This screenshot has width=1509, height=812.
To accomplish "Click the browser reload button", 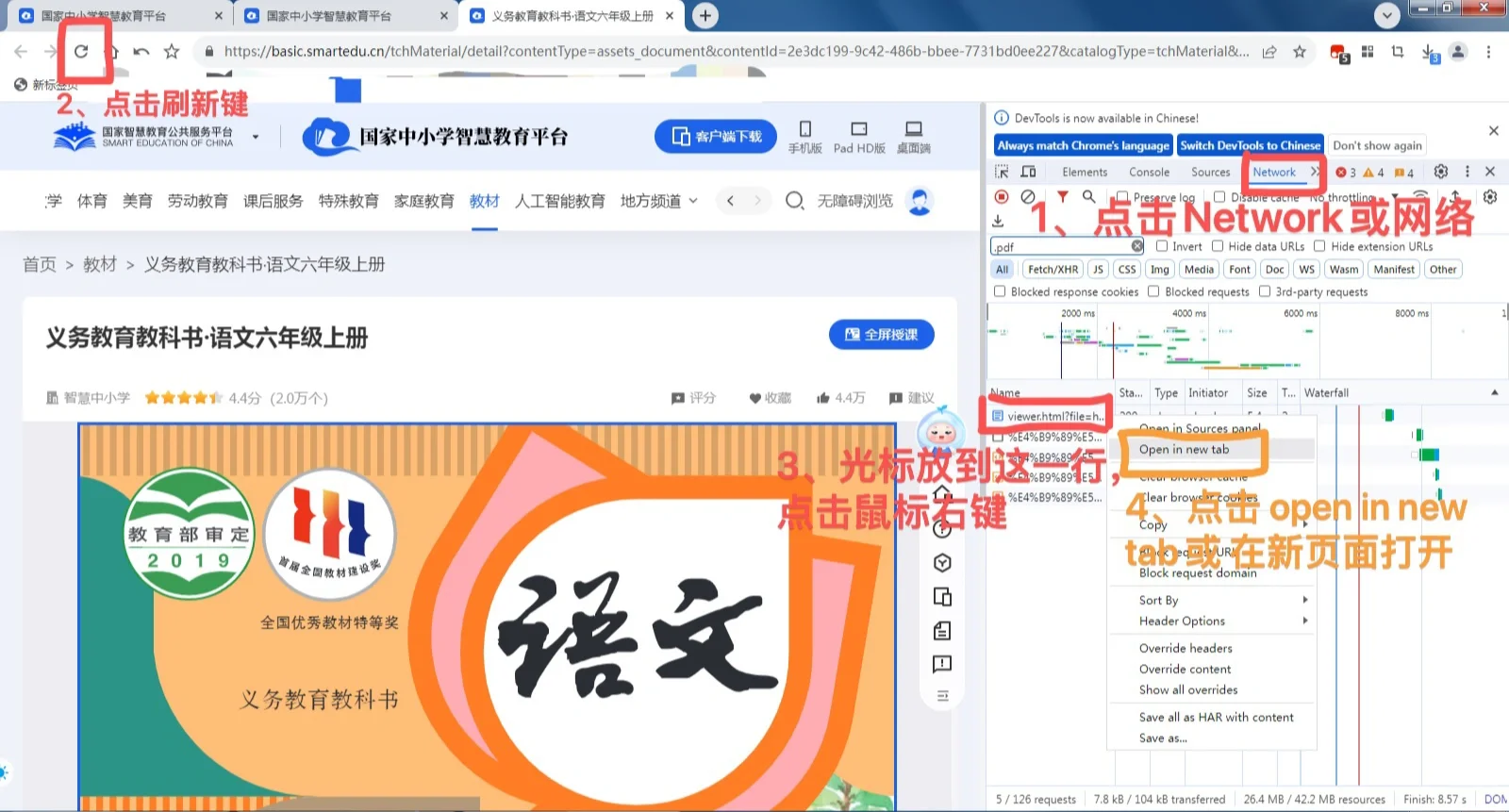I will [x=81, y=52].
